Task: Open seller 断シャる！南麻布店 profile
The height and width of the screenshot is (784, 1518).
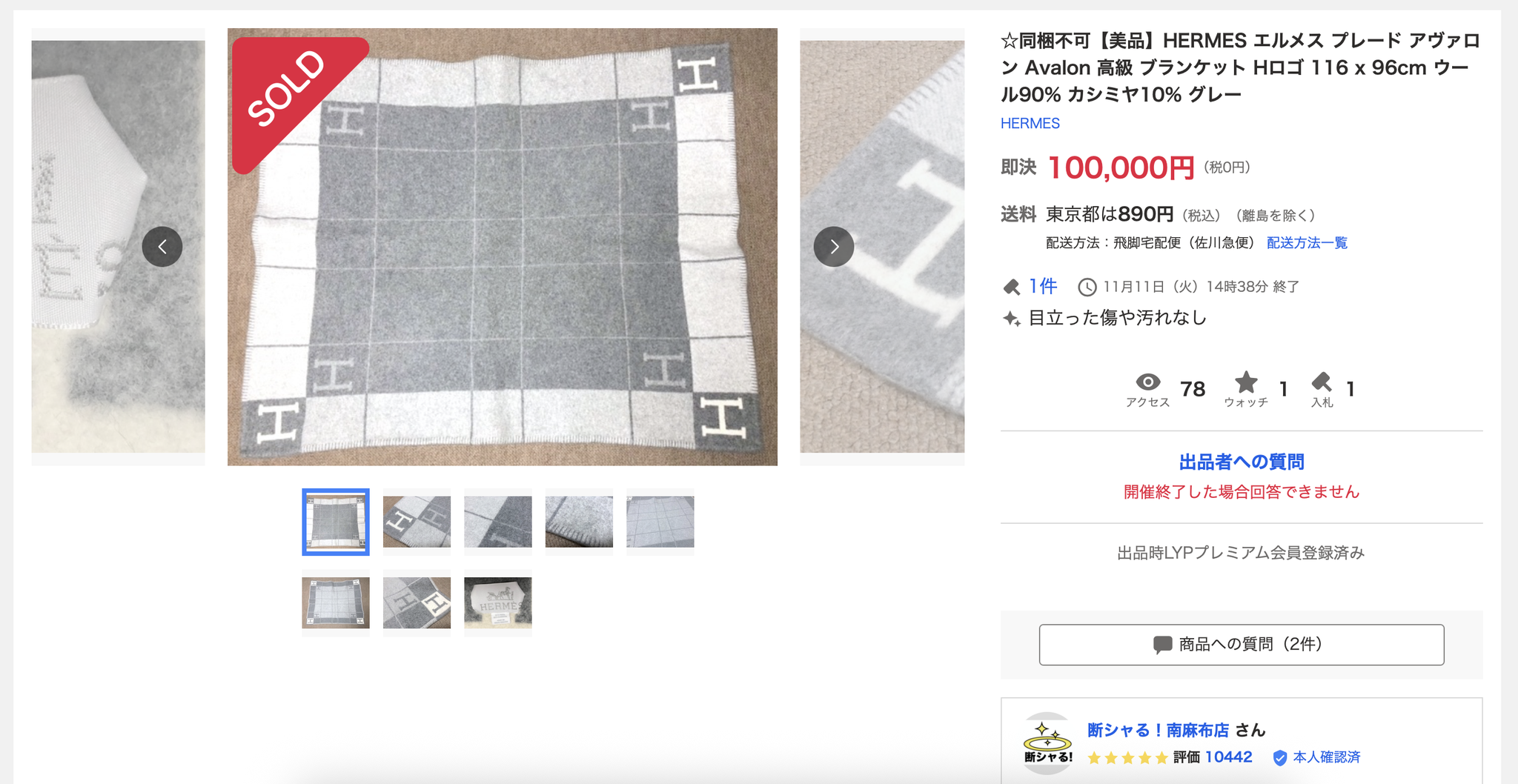Action: [1159, 730]
